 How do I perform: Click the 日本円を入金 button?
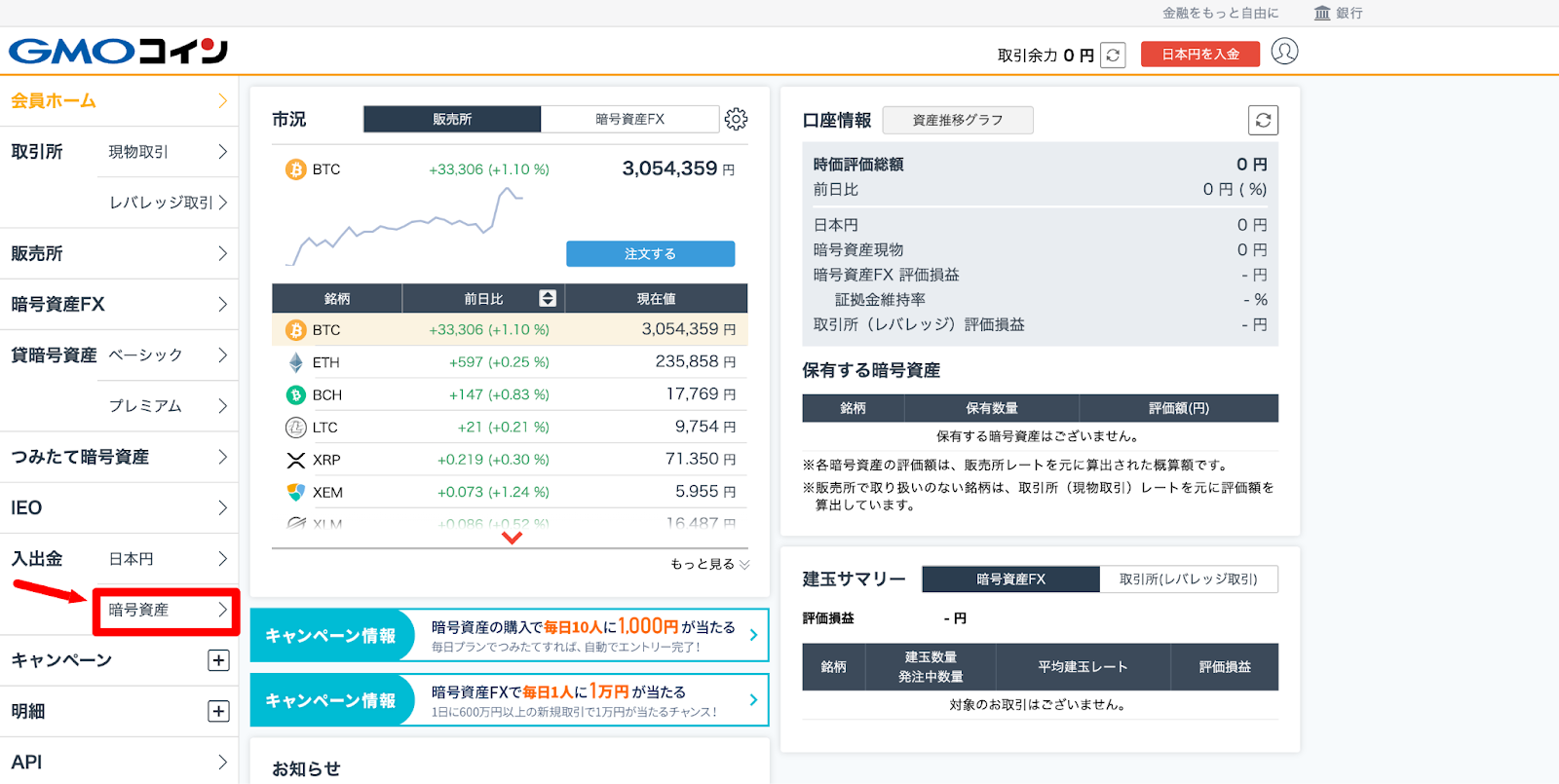(x=1200, y=55)
